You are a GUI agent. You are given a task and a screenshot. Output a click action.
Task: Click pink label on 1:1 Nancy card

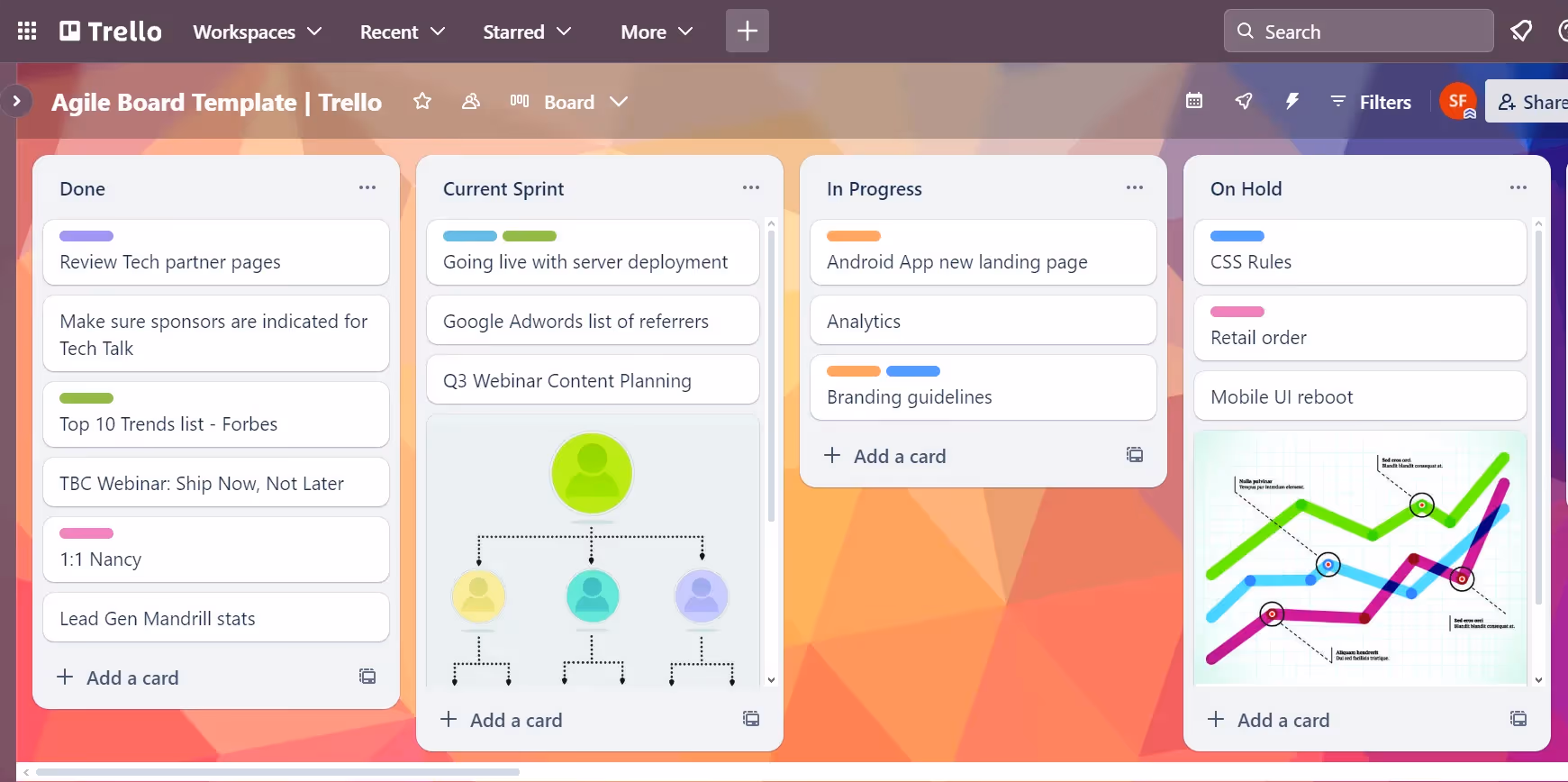86,533
